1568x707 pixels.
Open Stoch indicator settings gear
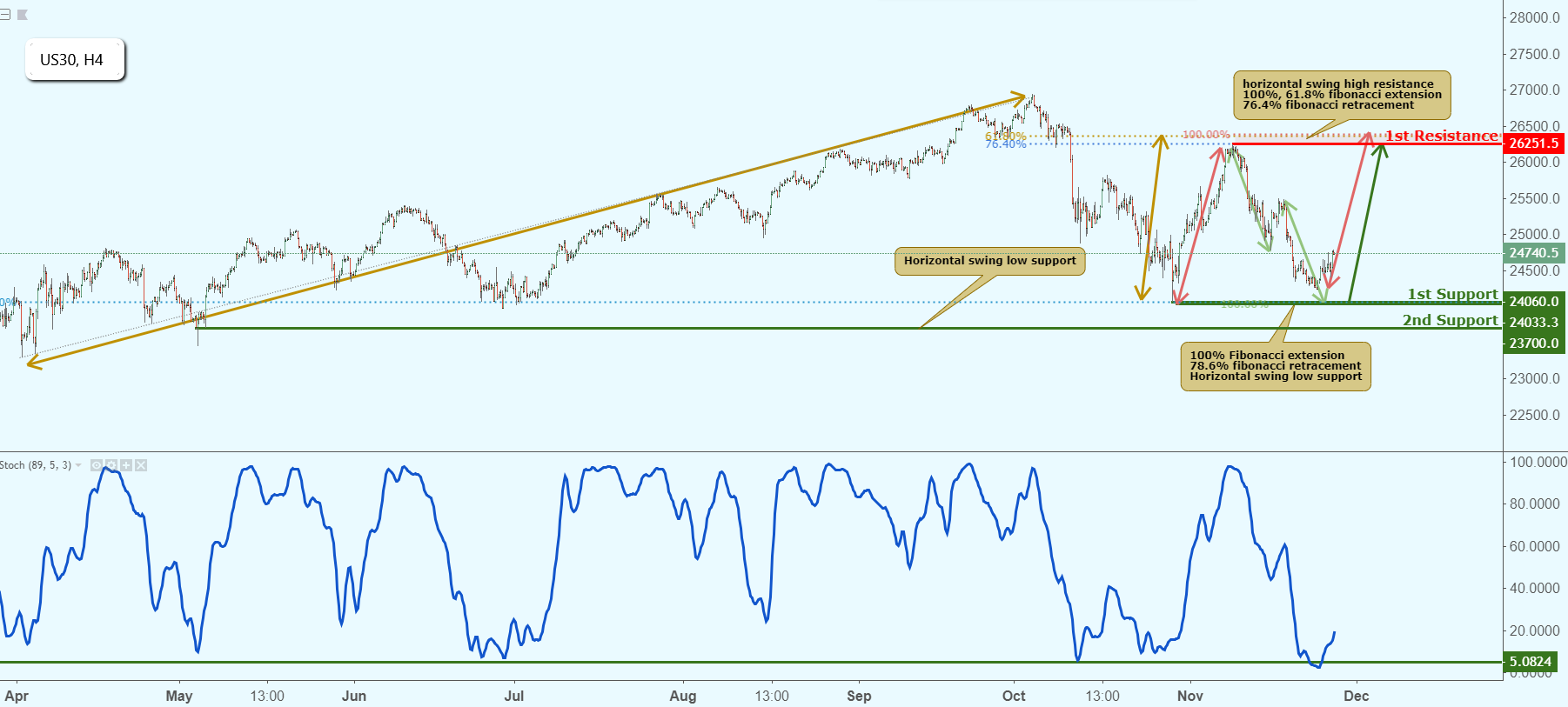point(111,465)
